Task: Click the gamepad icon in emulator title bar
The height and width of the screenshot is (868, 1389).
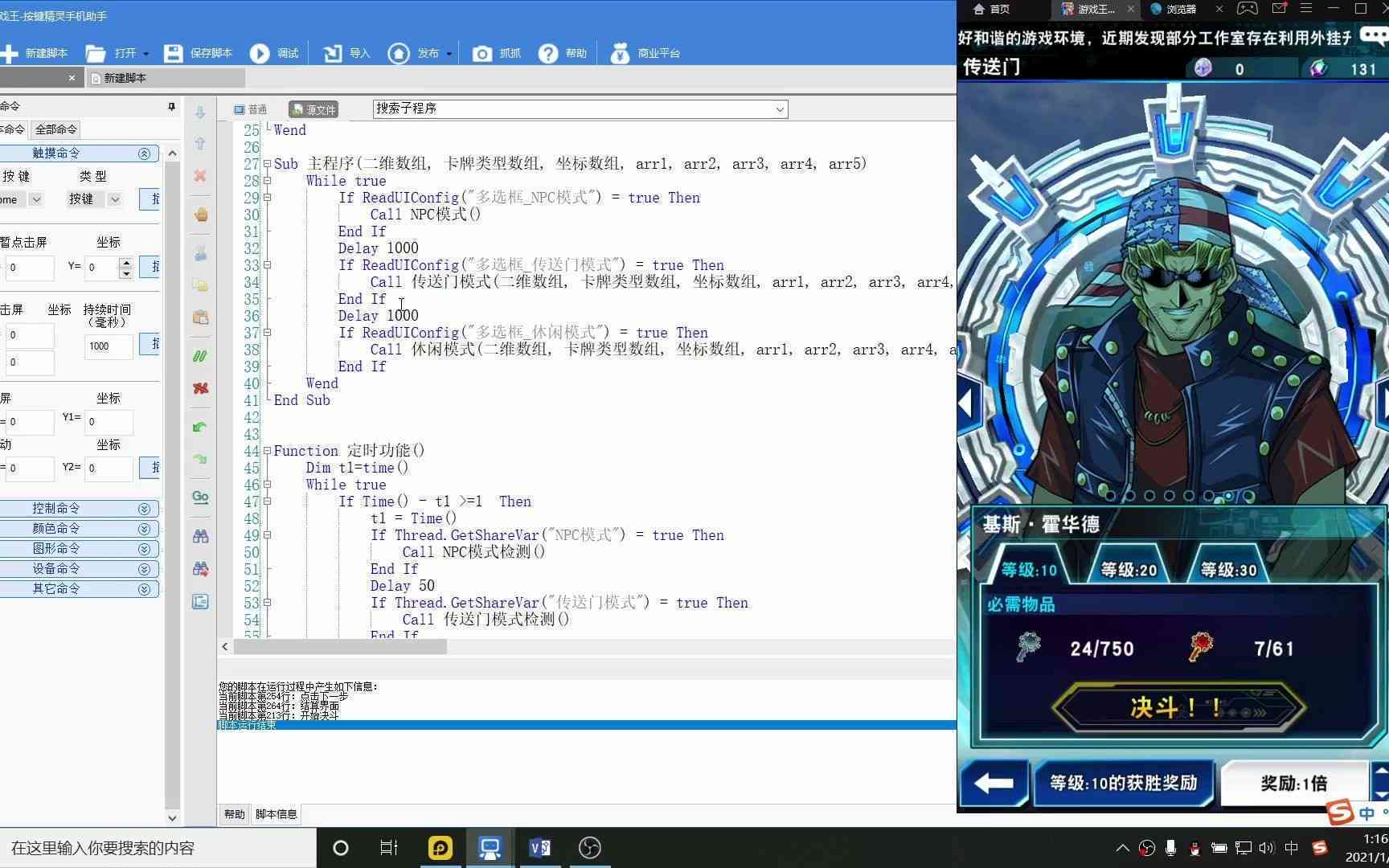Action: click(1247, 9)
